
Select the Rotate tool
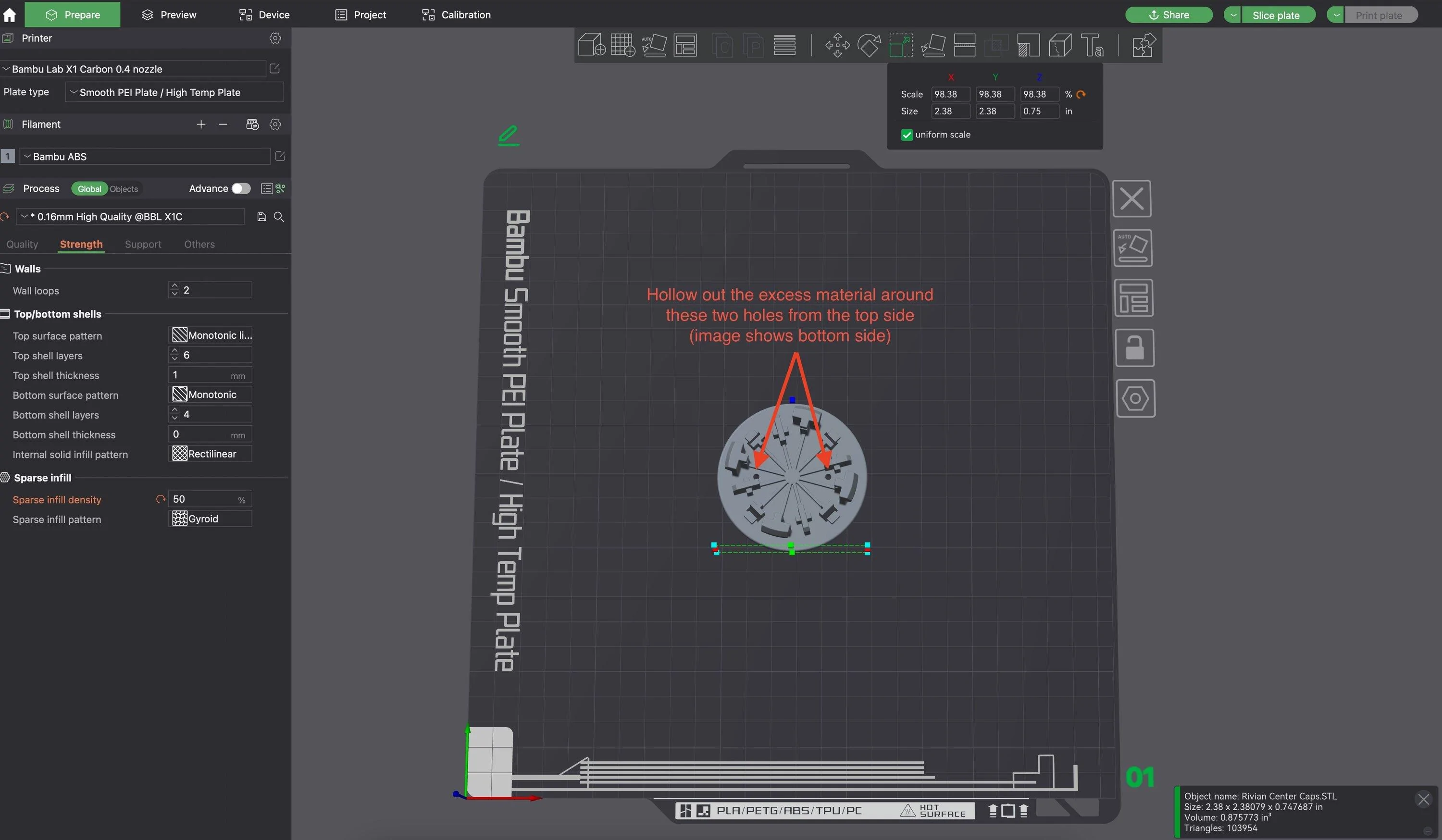click(869, 45)
